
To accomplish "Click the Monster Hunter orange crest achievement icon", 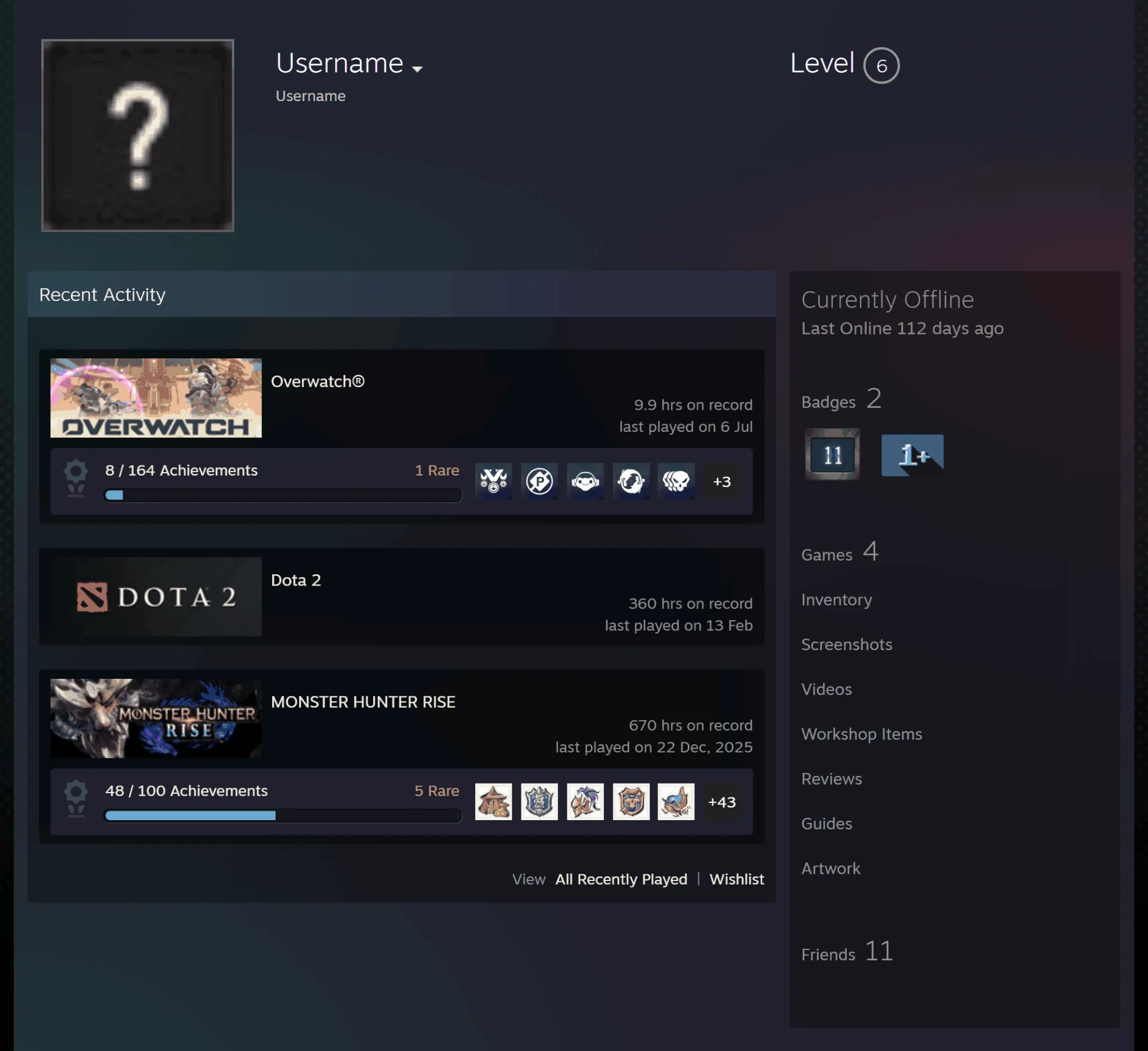I will pyautogui.click(x=631, y=802).
